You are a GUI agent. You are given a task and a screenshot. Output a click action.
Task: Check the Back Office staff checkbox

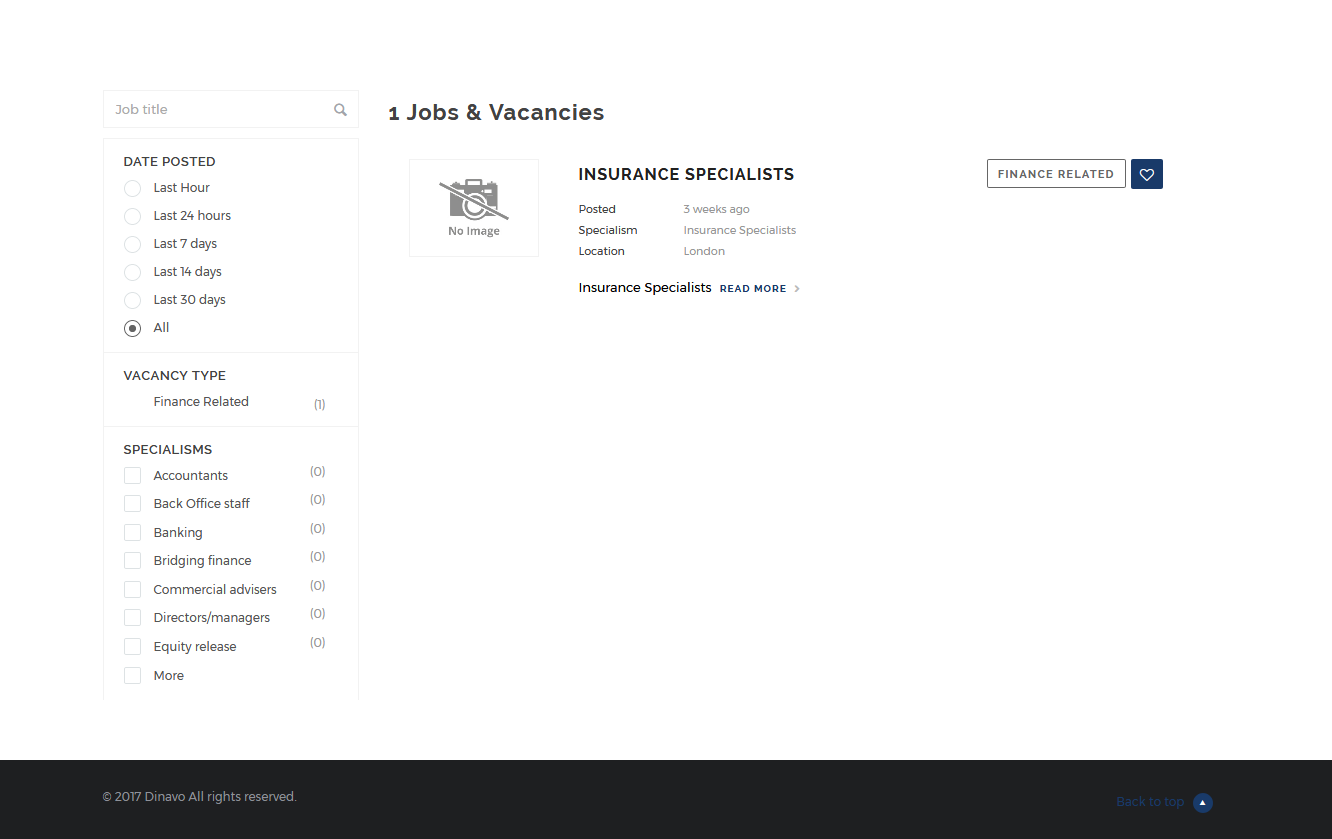click(x=132, y=503)
